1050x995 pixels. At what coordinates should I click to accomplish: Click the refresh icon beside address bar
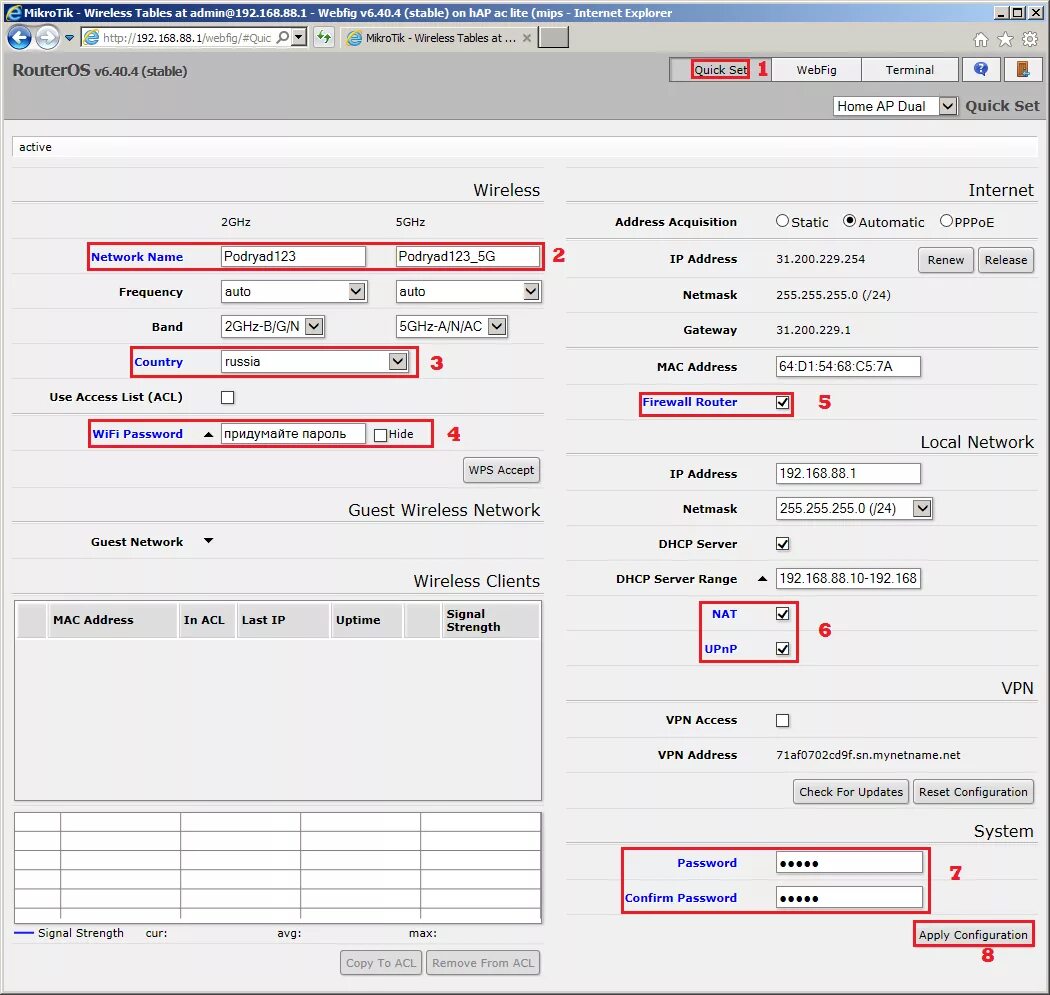pos(324,37)
